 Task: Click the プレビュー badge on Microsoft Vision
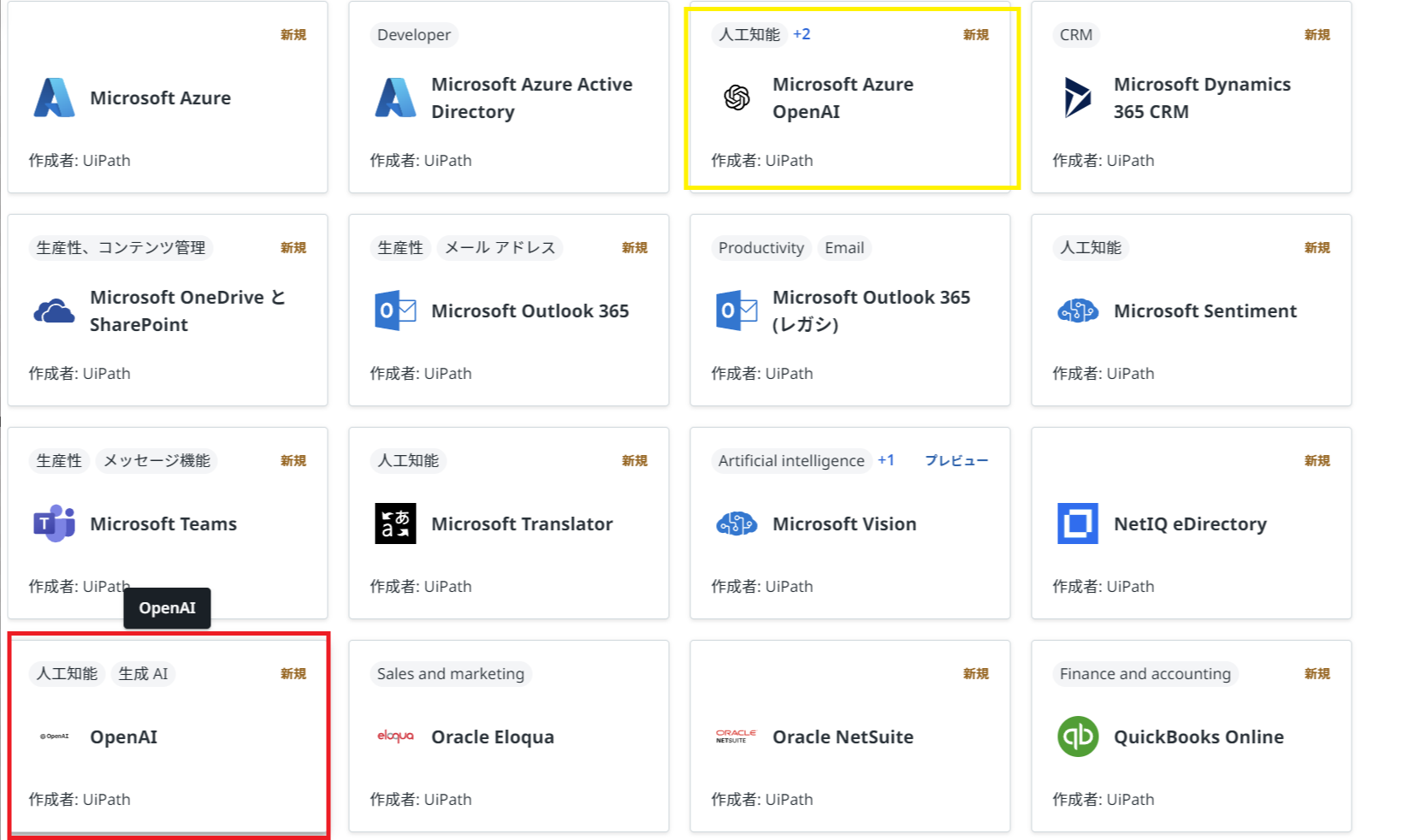click(x=956, y=460)
